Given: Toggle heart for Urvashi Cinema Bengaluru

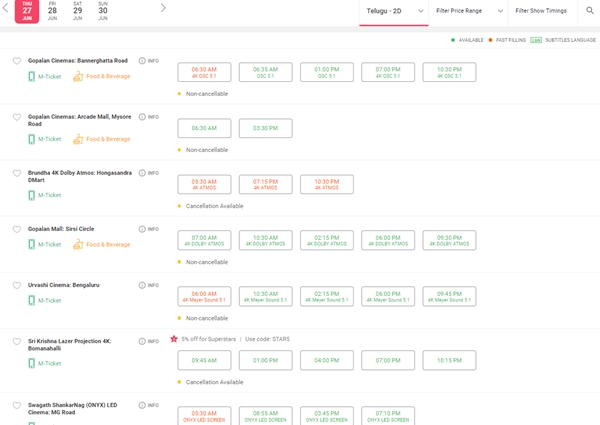Looking at the screenshot, I should pyautogui.click(x=17, y=285).
